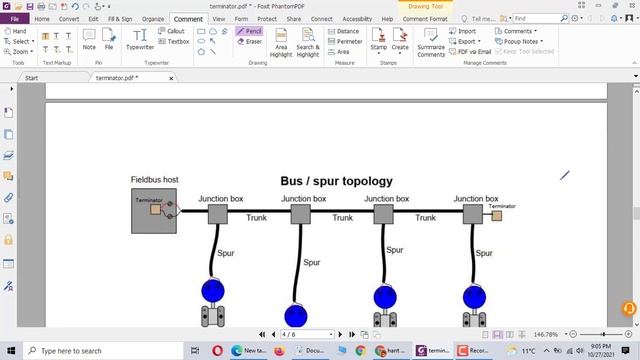Switch to the Home ribbon tab

coord(42,19)
